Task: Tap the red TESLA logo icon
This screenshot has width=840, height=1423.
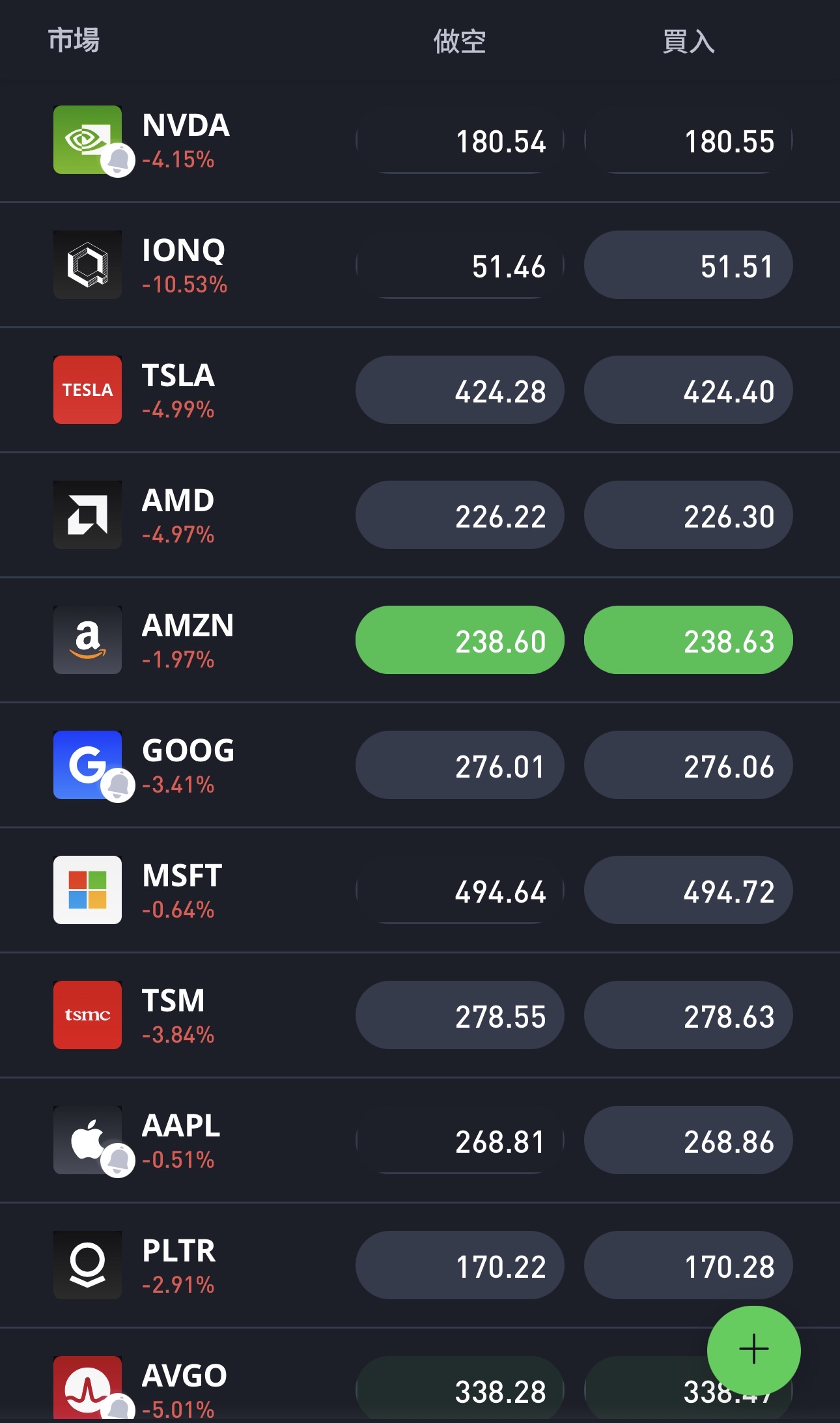Action: tap(87, 389)
